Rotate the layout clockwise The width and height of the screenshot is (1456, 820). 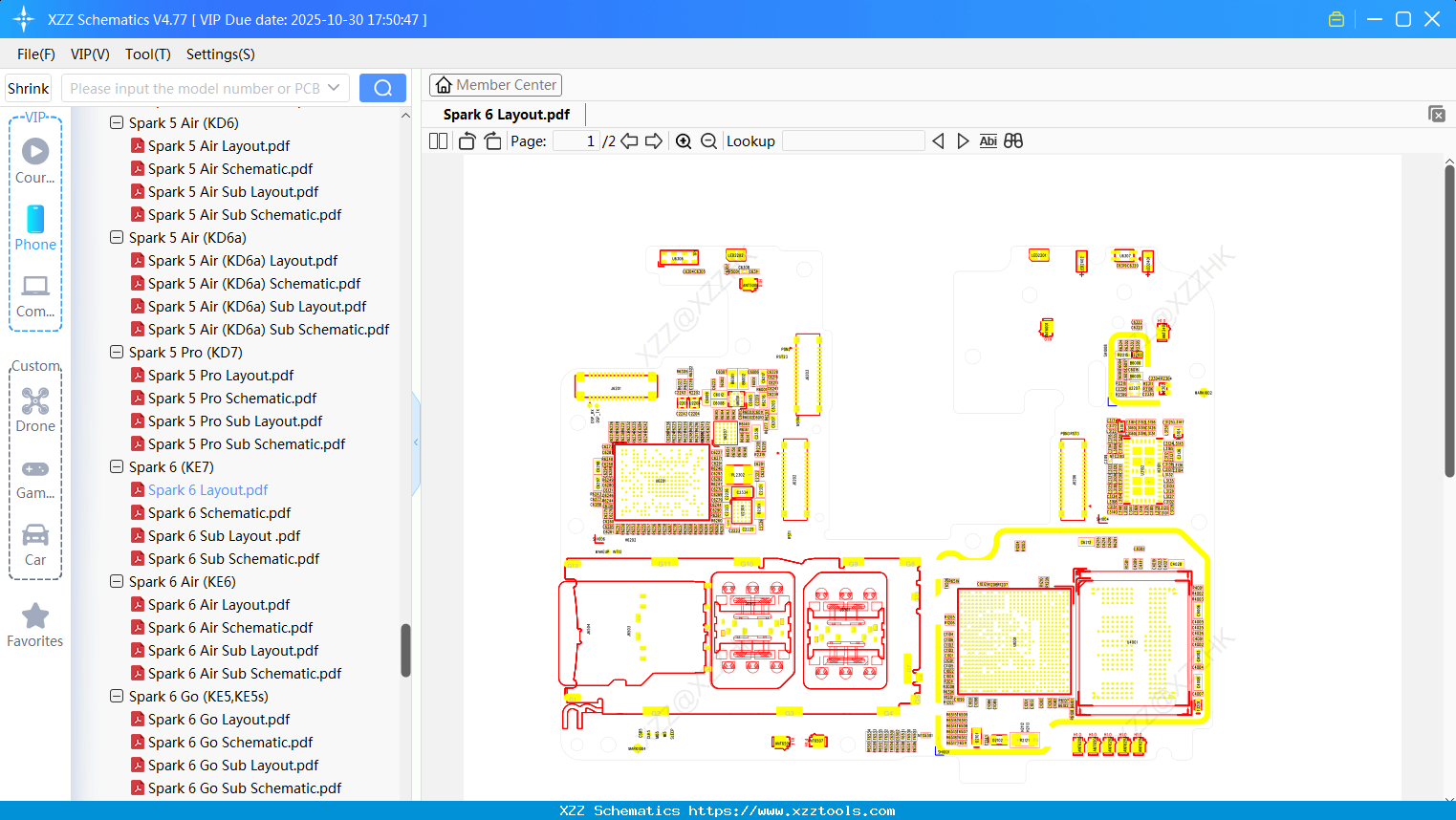click(491, 140)
